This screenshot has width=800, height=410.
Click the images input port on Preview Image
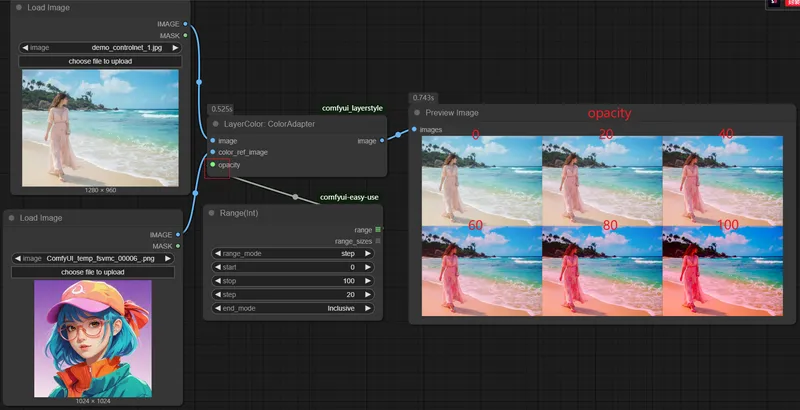pos(414,129)
